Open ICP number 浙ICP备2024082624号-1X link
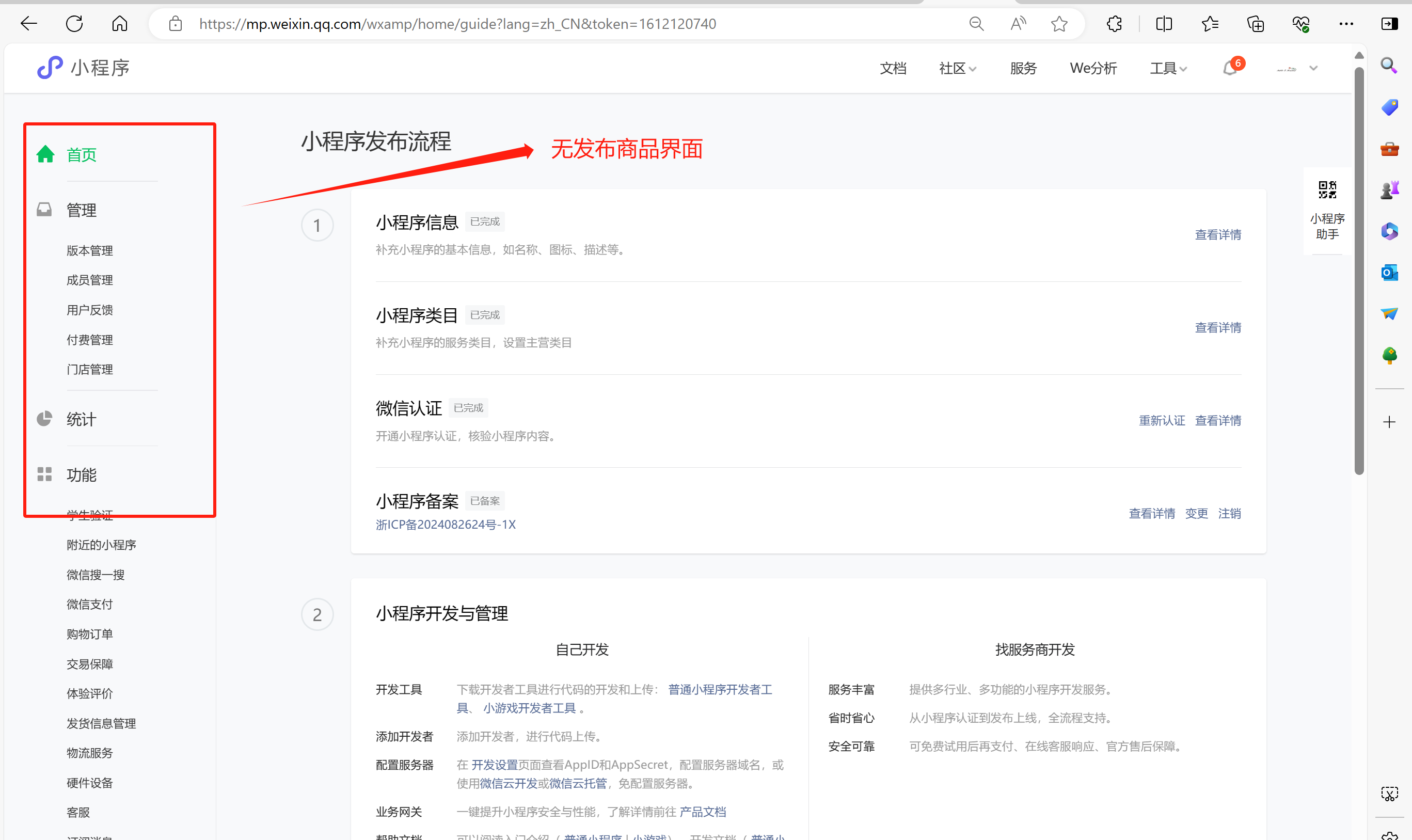 [x=446, y=525]
